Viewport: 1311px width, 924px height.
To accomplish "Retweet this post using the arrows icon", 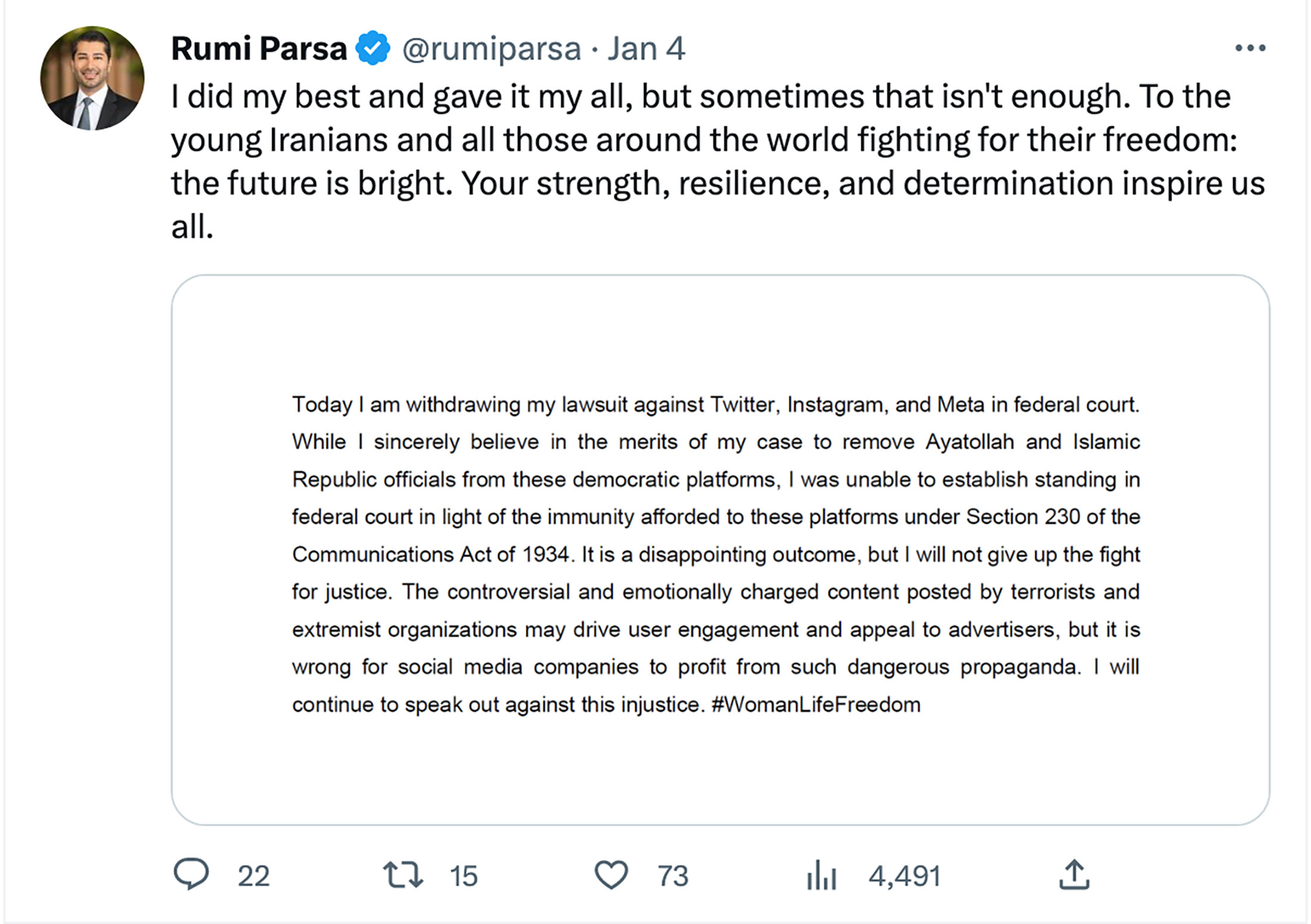I will pyautogui.click(x=403, y=875).
